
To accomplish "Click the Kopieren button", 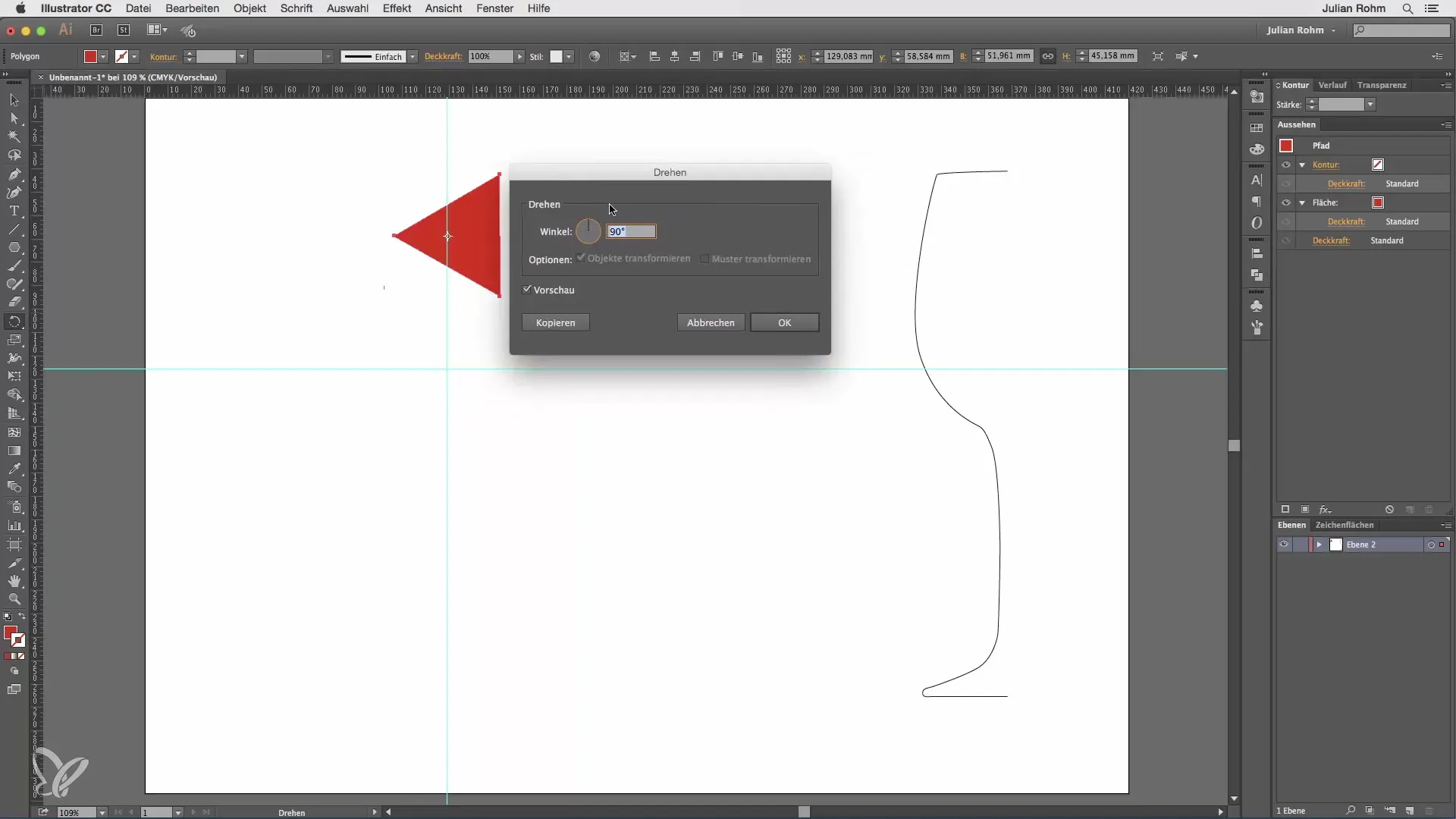I will (556, 322).
